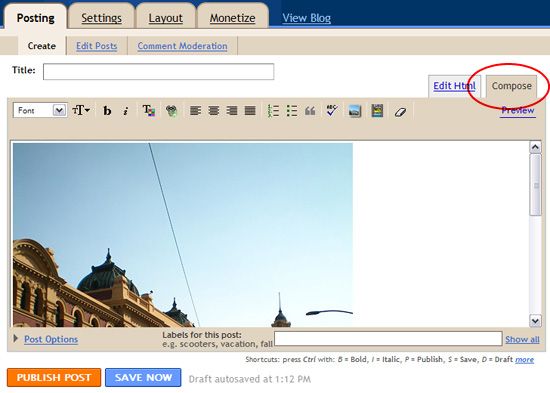Center-align the text
The width and height of the screenshot is (550, 393).
pyautogui.click(x=214, y=111)
